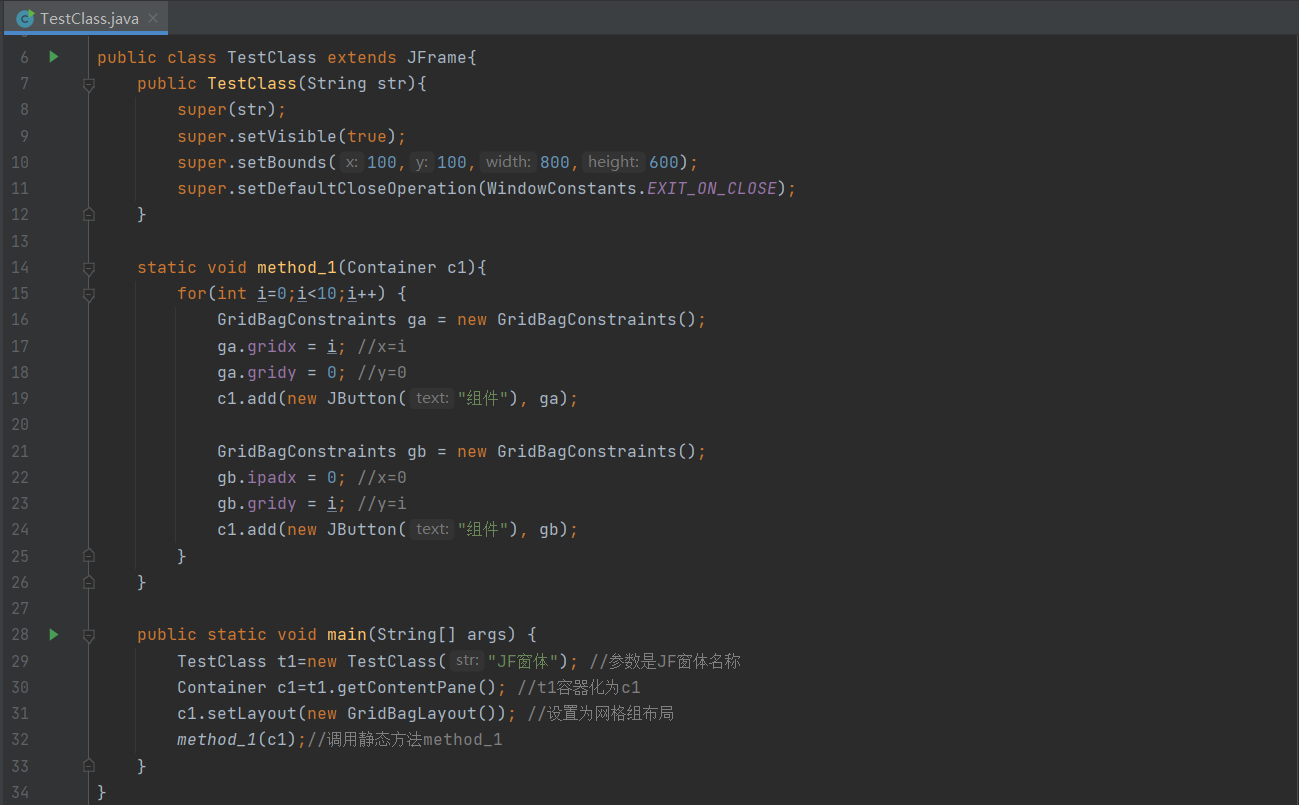Select the TestClass.java tab
Screen dimensions: 1299x805
(87, 18)
